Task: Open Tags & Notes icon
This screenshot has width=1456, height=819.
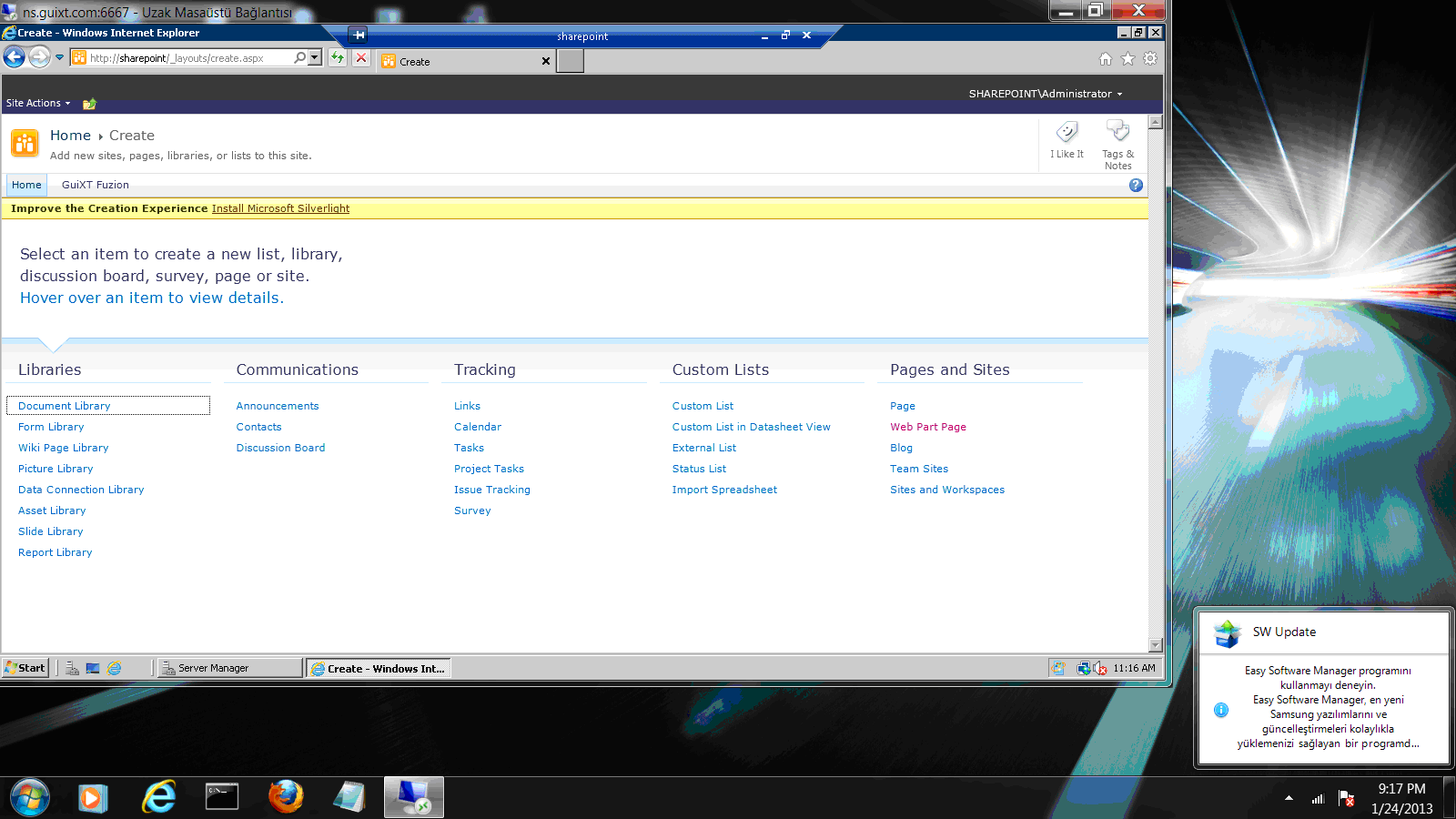Action: tap(1117, 132)
